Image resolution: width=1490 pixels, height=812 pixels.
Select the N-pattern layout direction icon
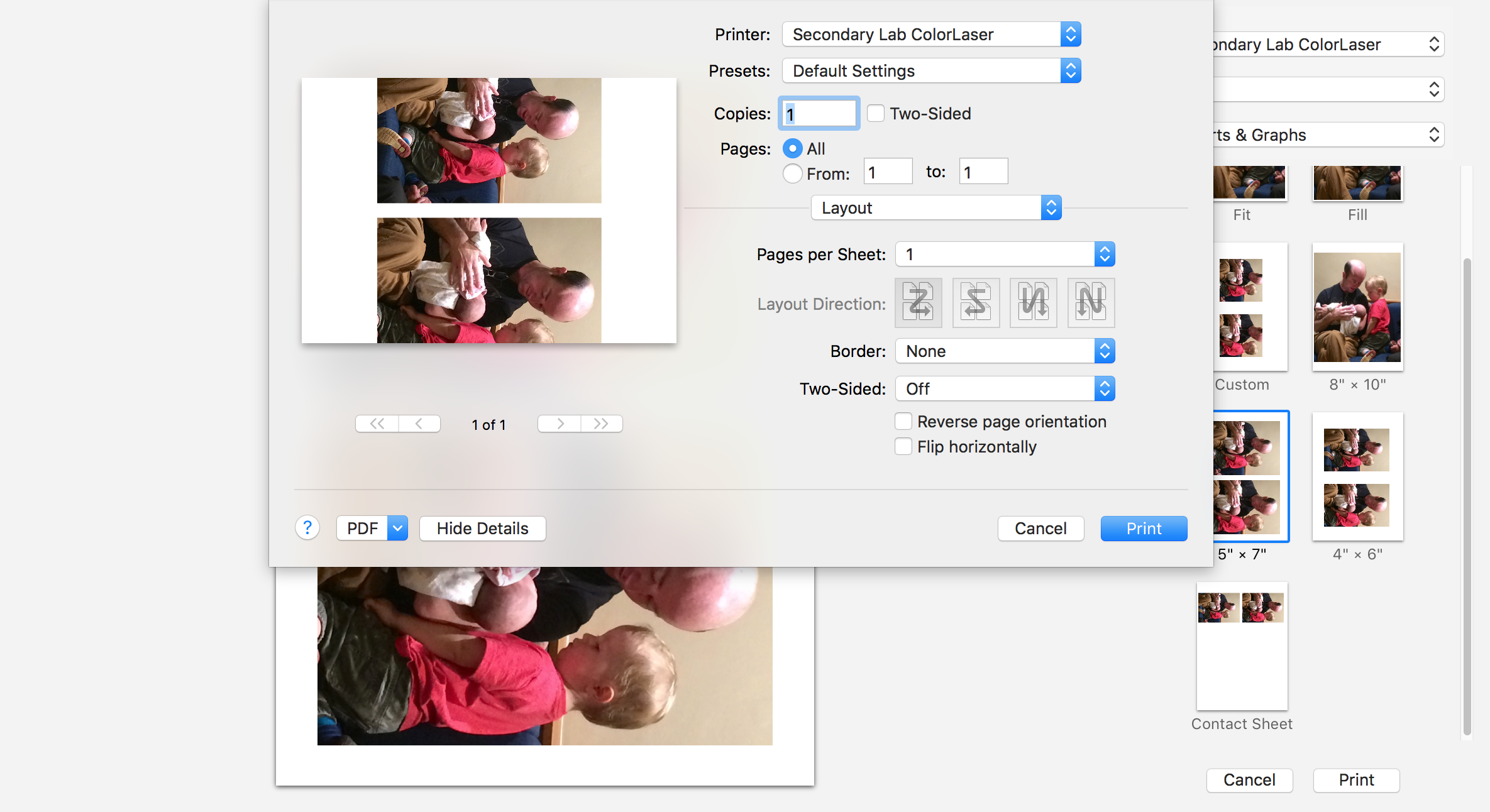(x=1091, y=302)
